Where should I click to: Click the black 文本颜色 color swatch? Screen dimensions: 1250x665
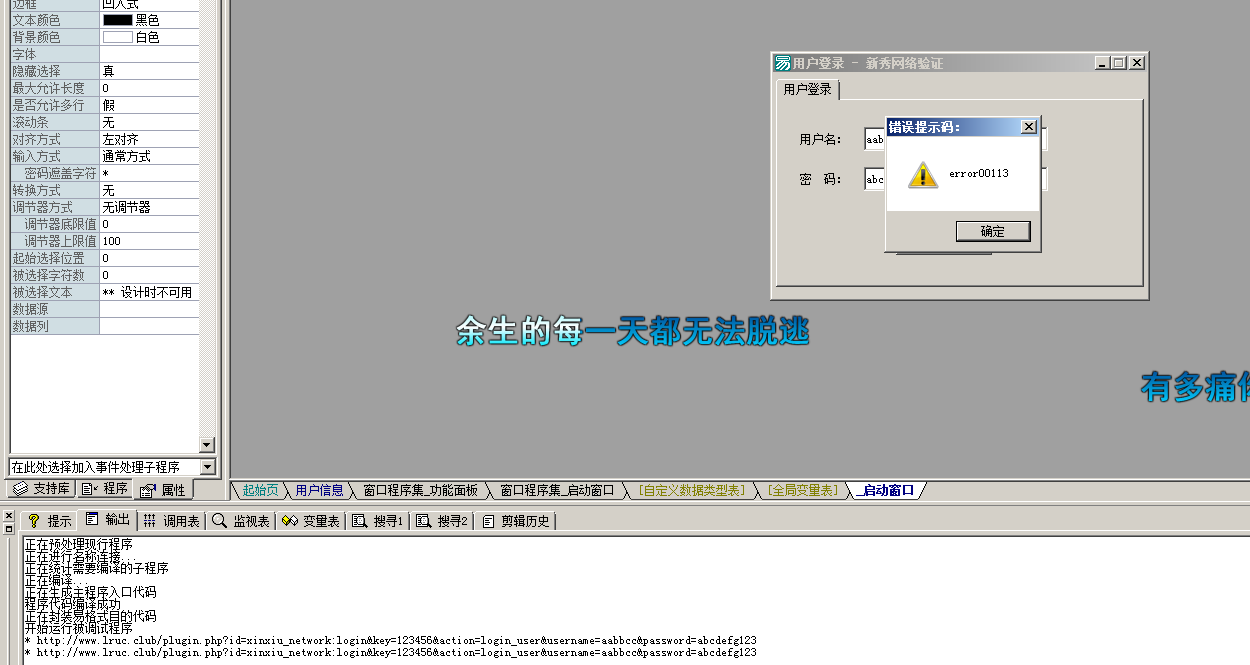[x=117, y=20]
